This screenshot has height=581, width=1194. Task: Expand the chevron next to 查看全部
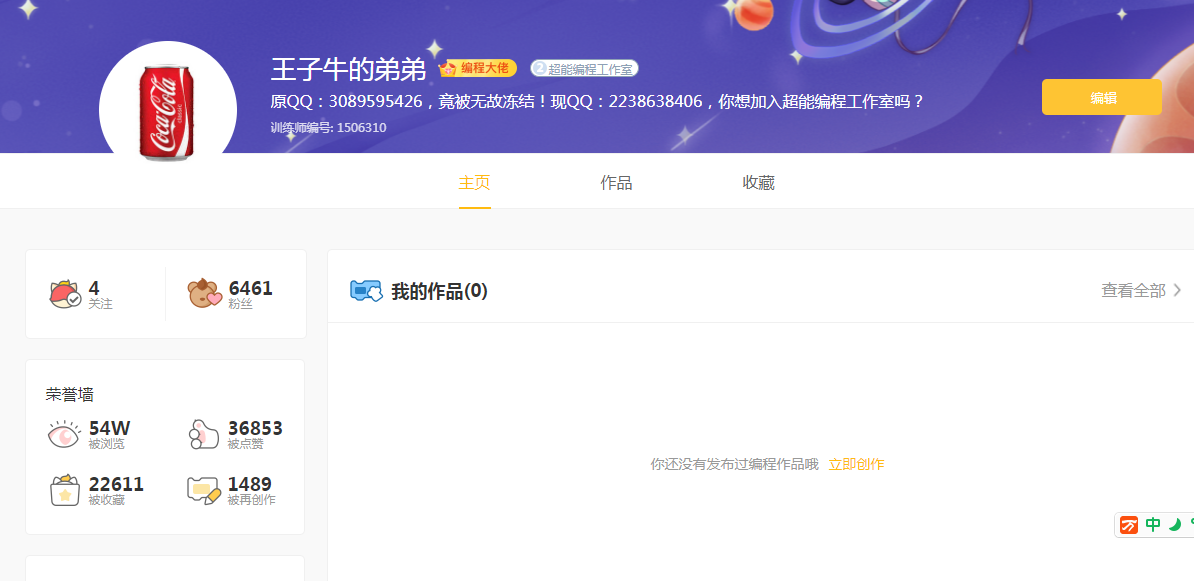1176,290
